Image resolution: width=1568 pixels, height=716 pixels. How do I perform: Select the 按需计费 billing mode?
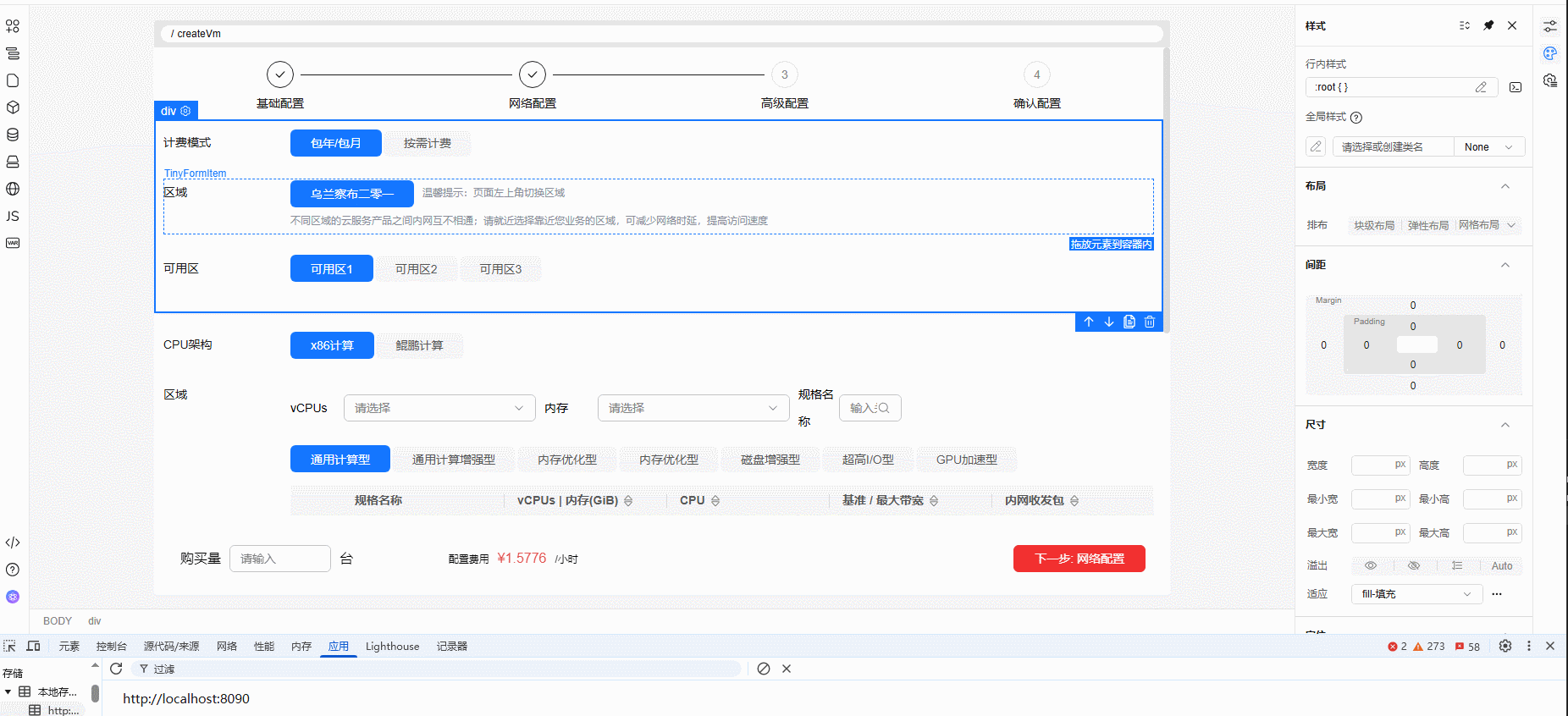pyautogui.click(x=428, y=143)
